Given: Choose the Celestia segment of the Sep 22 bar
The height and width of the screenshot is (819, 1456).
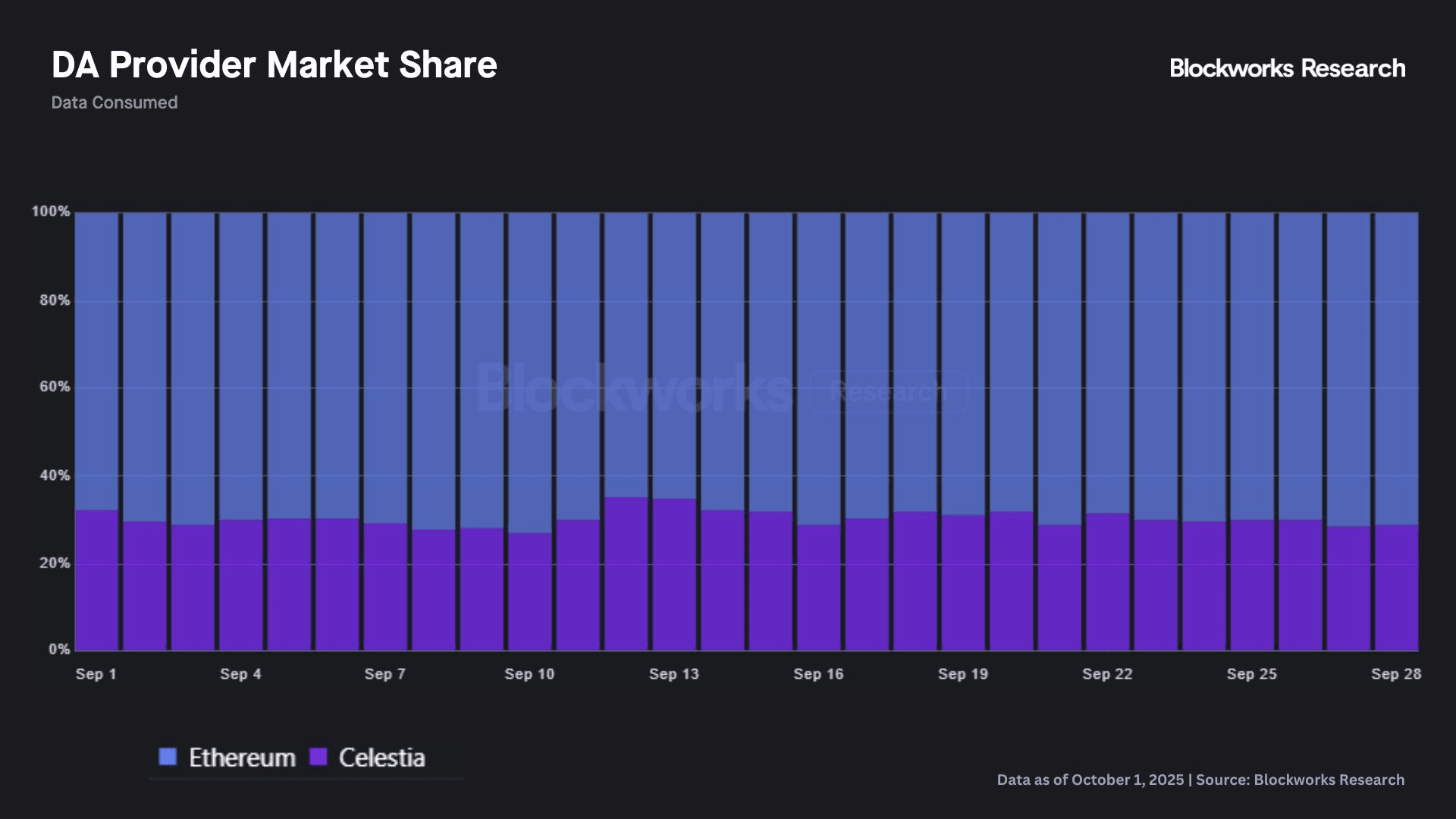Looking at the screenshot, I should 1108,582.
